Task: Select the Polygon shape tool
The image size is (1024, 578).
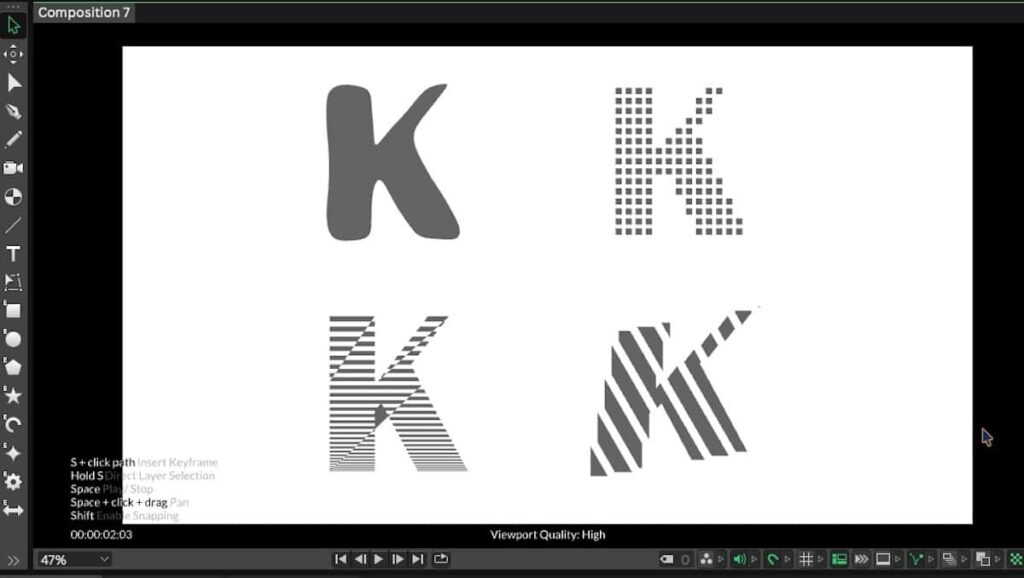Action: click(x=13, y=368)
